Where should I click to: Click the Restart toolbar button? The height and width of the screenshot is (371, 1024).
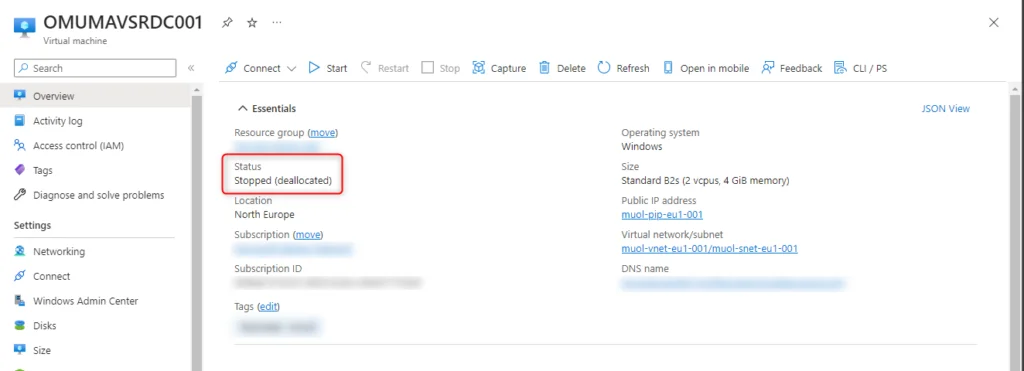point(385,68)
